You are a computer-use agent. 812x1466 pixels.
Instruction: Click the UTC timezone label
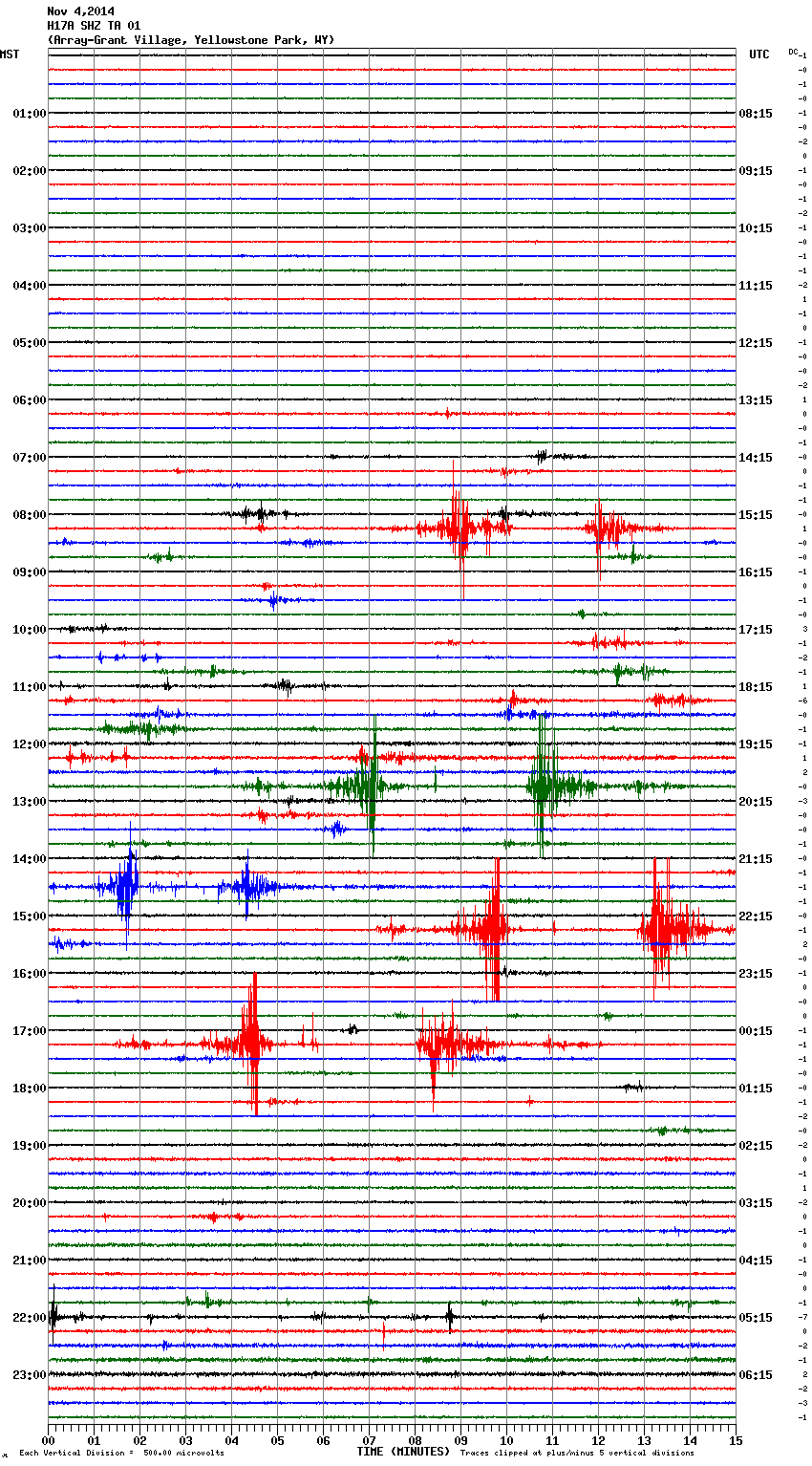(x=759, y=54)
